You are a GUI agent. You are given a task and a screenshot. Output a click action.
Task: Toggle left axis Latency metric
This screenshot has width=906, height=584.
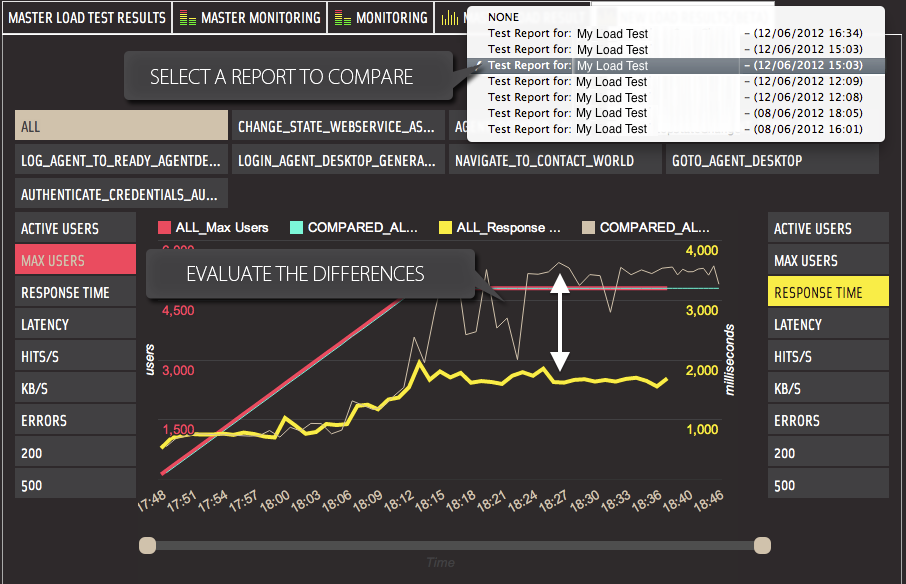[x=75, y=324]
